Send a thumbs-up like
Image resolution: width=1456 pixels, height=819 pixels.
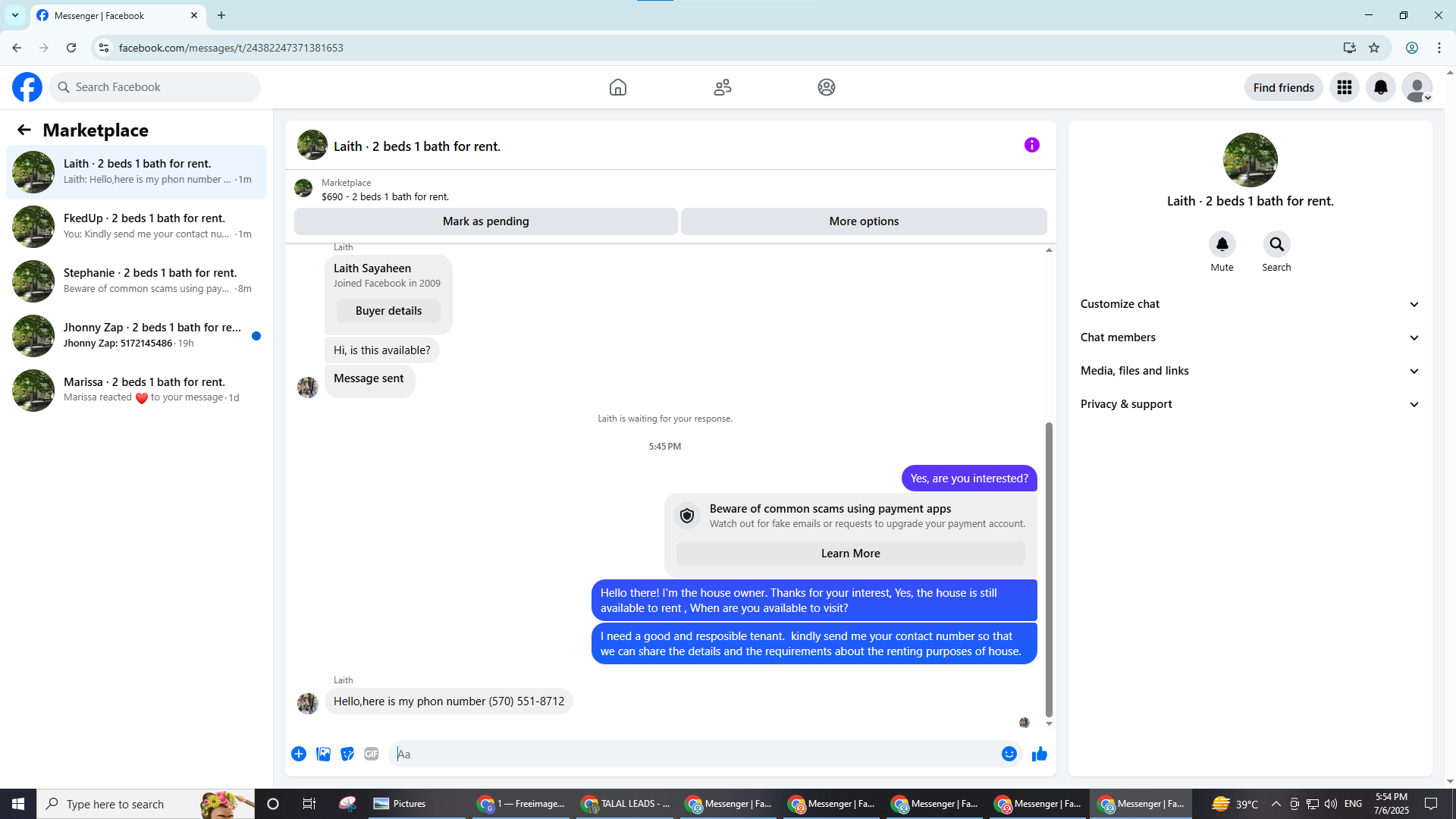point(1040,754)
